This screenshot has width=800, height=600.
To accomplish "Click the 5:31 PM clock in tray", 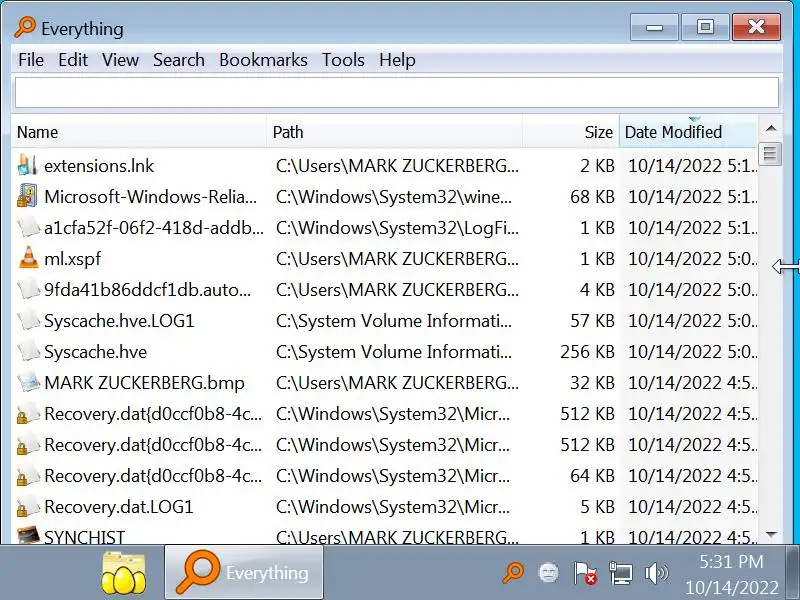I will (731, 561).
